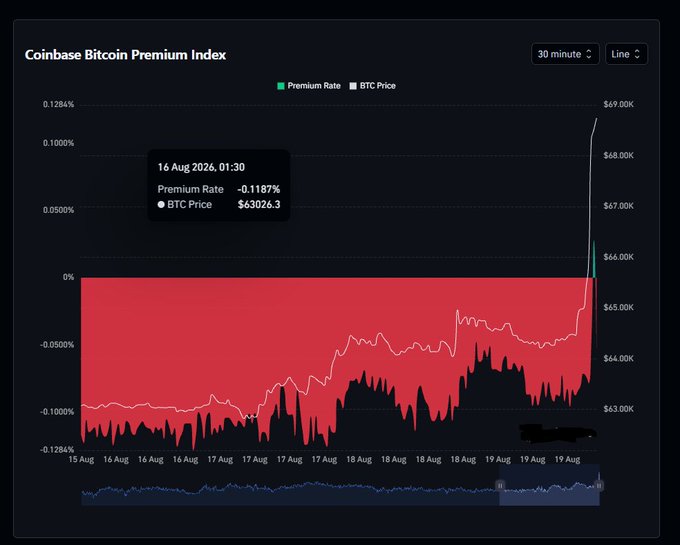Open the 30 minute interval dropdown
This screenshot has width=680, height=545.
click(x=565, y=54)
